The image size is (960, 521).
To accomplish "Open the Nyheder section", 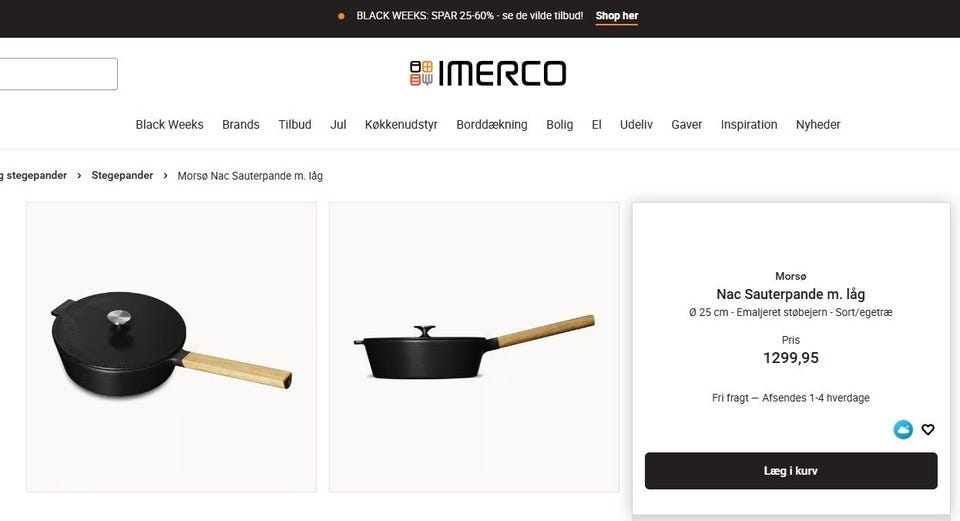I will (818, 124).
